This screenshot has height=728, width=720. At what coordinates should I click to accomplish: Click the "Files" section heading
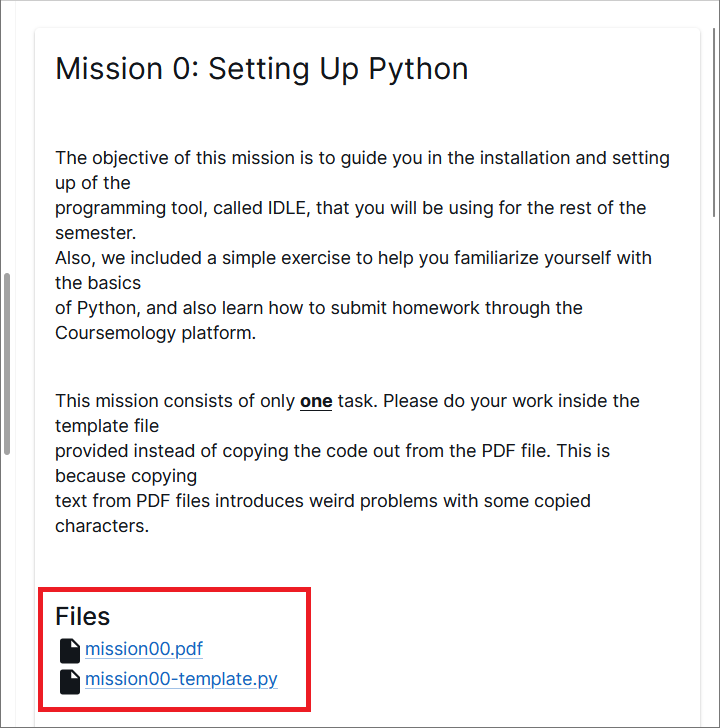[83, 616]
